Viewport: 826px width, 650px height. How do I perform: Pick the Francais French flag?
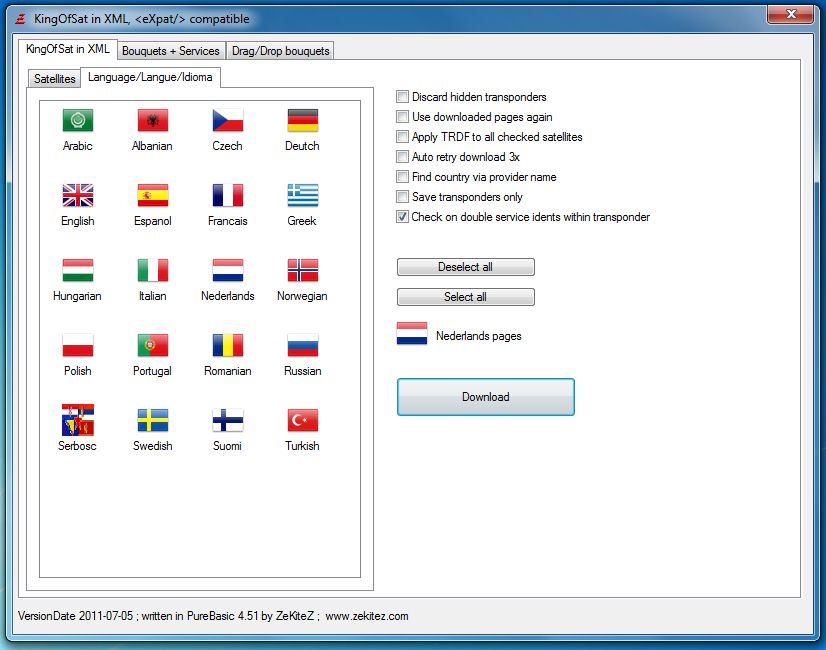click(x=228, y=195)
